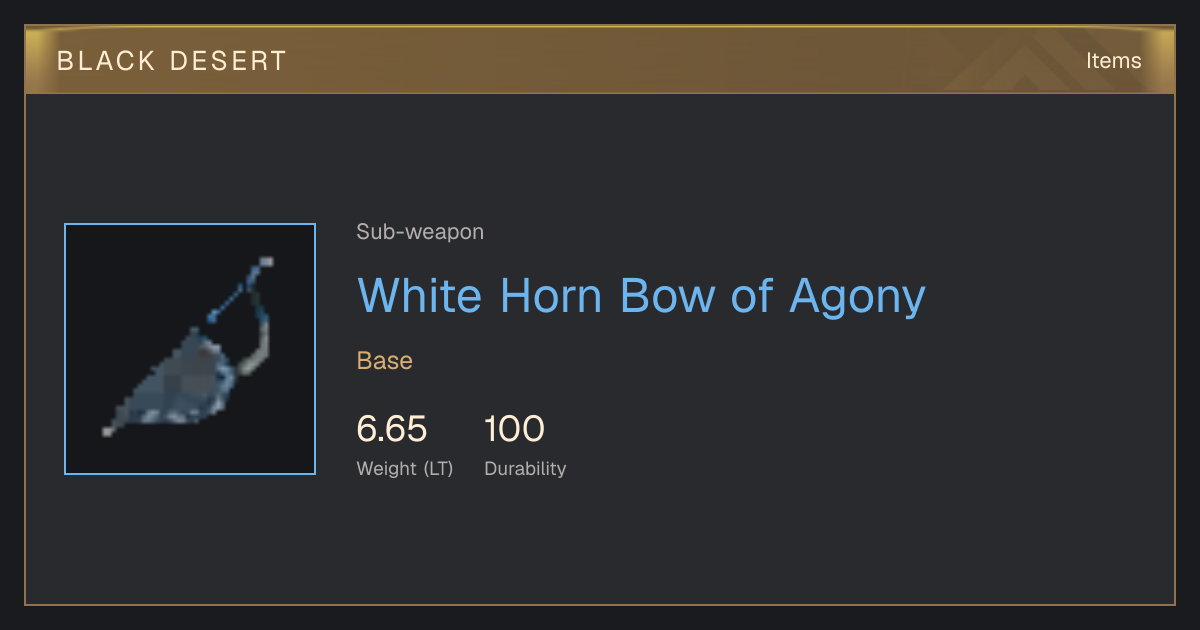This screenshot has width=1200, height=630.
Task: Click the 100 durability value
Action: [x=514, y=429]
